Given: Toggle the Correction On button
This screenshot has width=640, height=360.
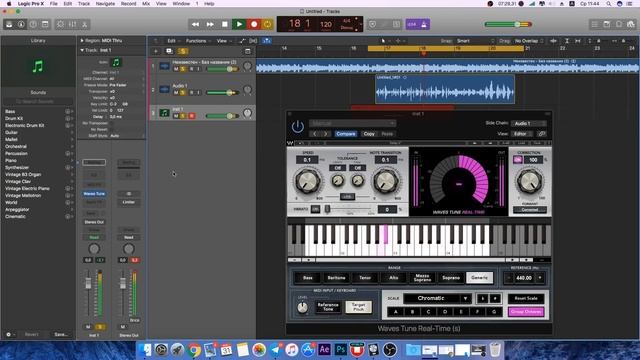Looking at the screenshot, I should click(x=518, y=160).
